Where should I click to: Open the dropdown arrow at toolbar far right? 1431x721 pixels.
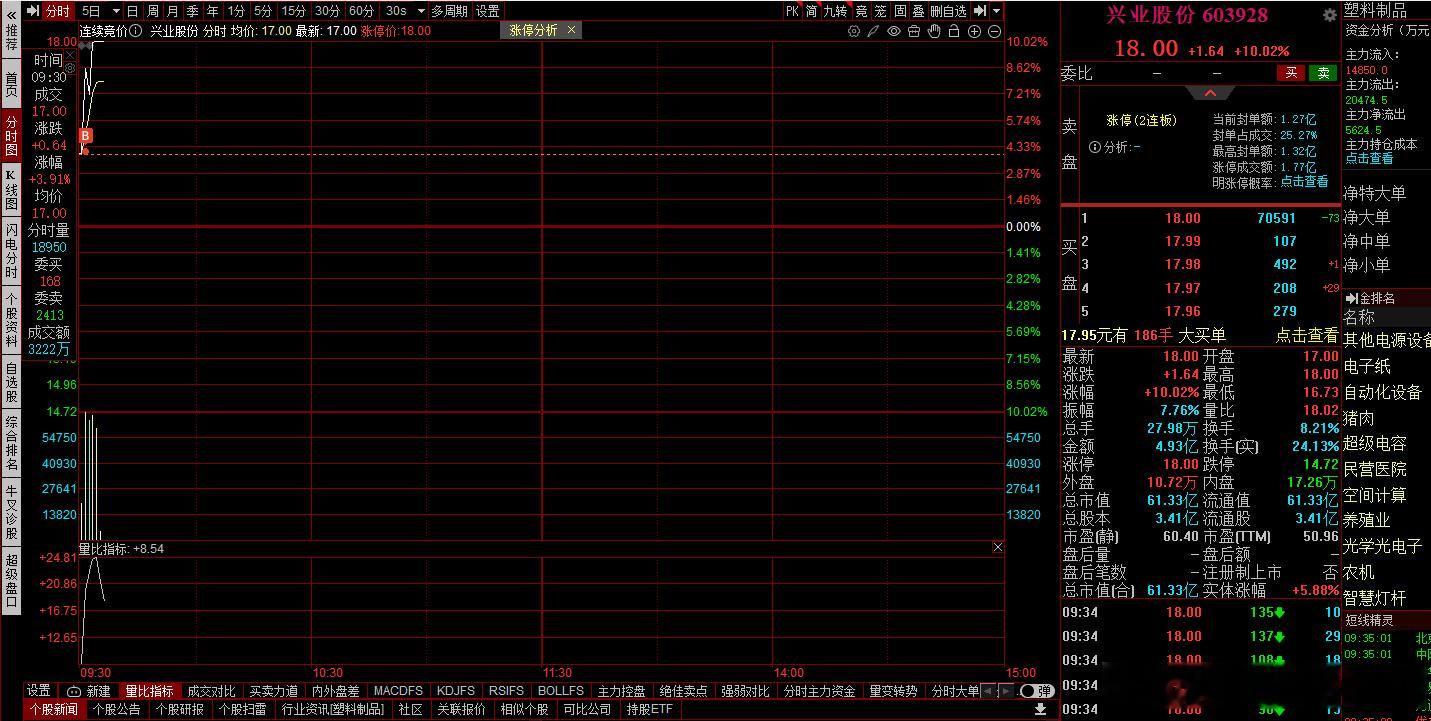point(997,11)
